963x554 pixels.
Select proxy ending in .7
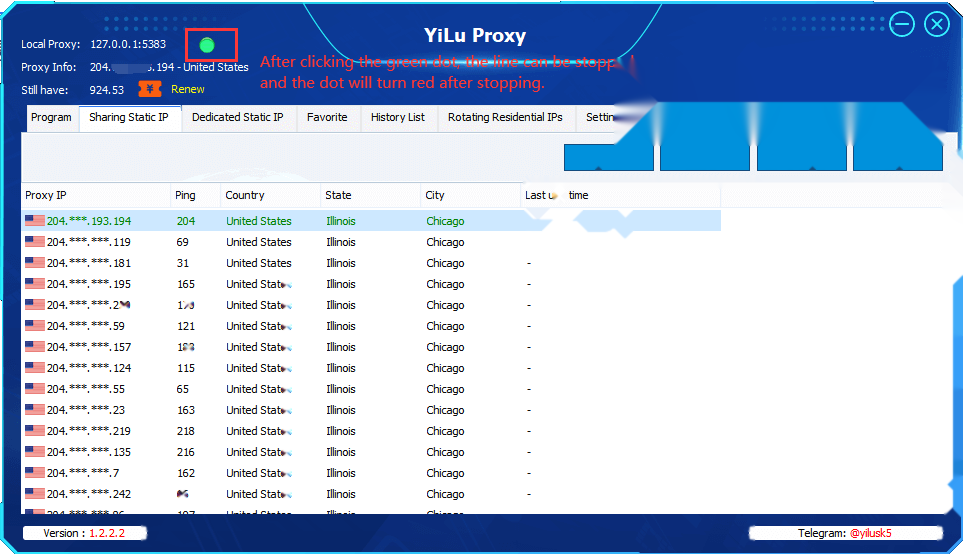click(371, 473)
